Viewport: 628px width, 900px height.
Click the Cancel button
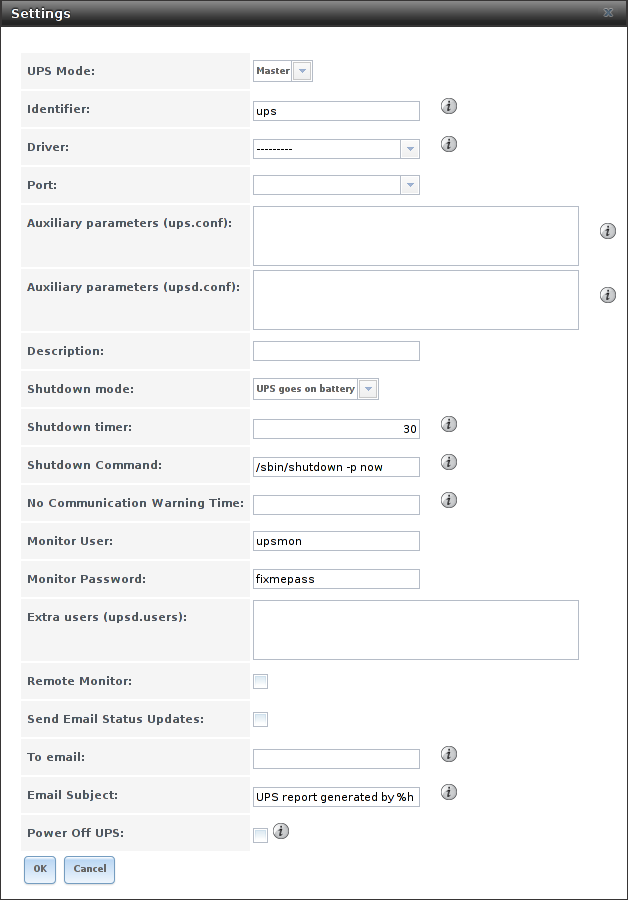[x=89, y=869]
